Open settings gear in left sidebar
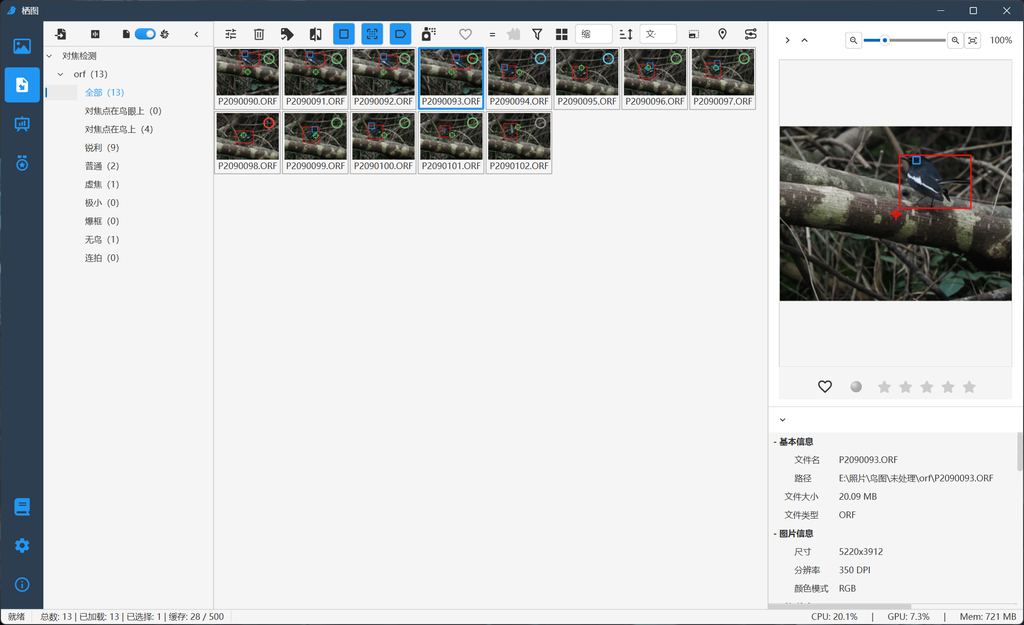Viewport: 1024px width, 625px height. [x=22, y=546]
